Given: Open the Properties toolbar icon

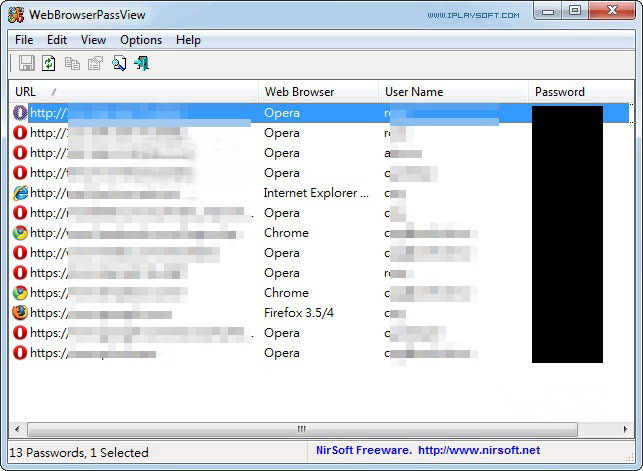Looking at the screenshot, I should (96, 64).
